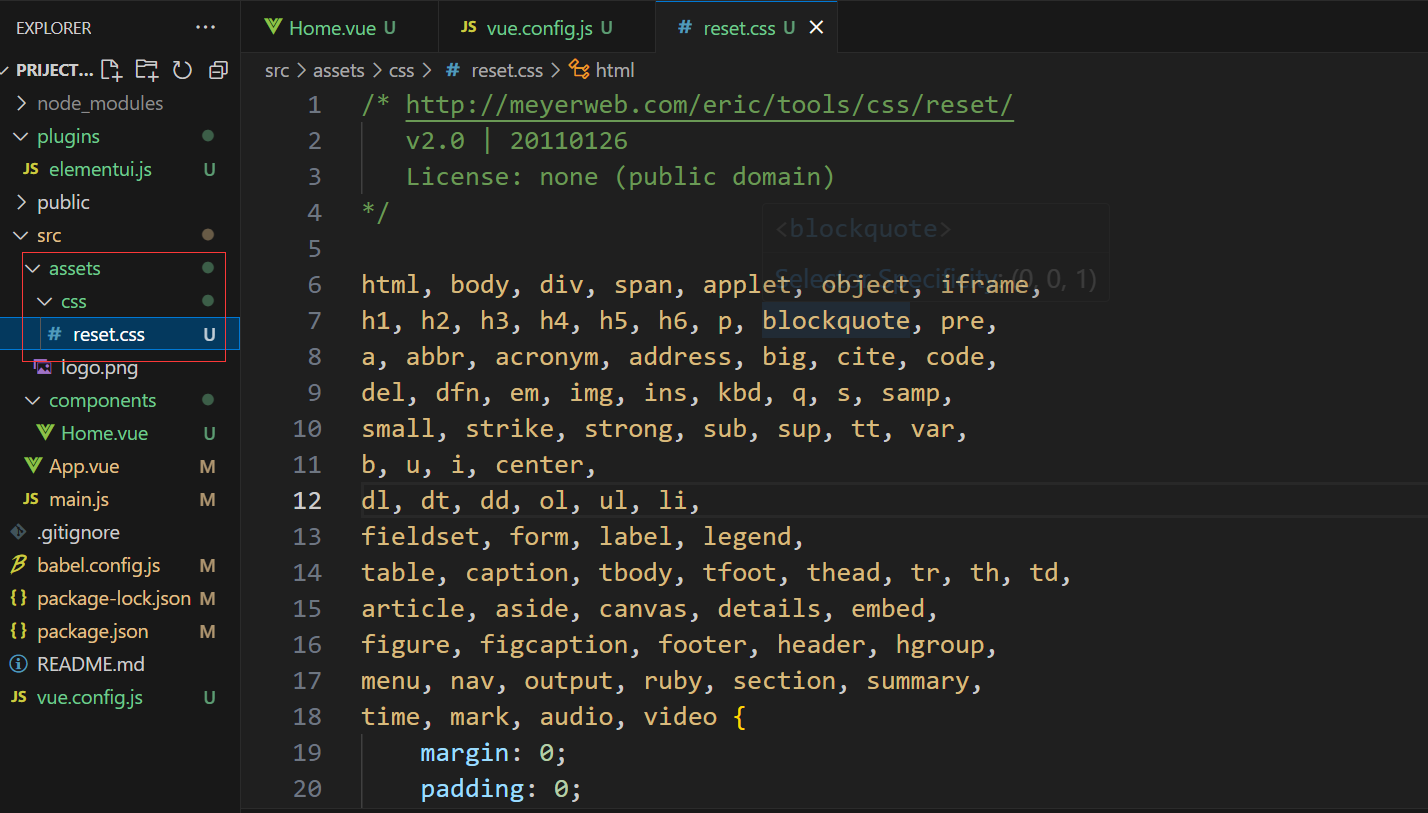
Task: Click the figcaption selector on line 16
Action: (554, 645)
